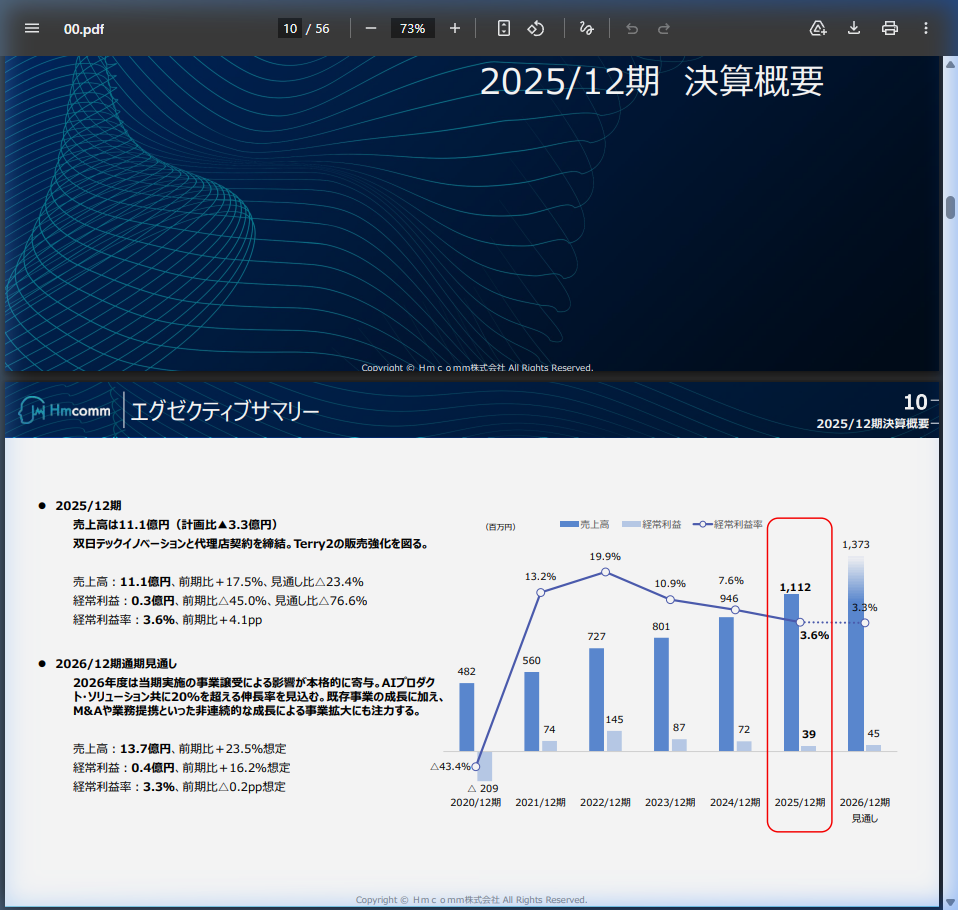The height and width of the screenshot is (910, 958).
Task: Save the PDF to Drive
Action: coord(818,28)
